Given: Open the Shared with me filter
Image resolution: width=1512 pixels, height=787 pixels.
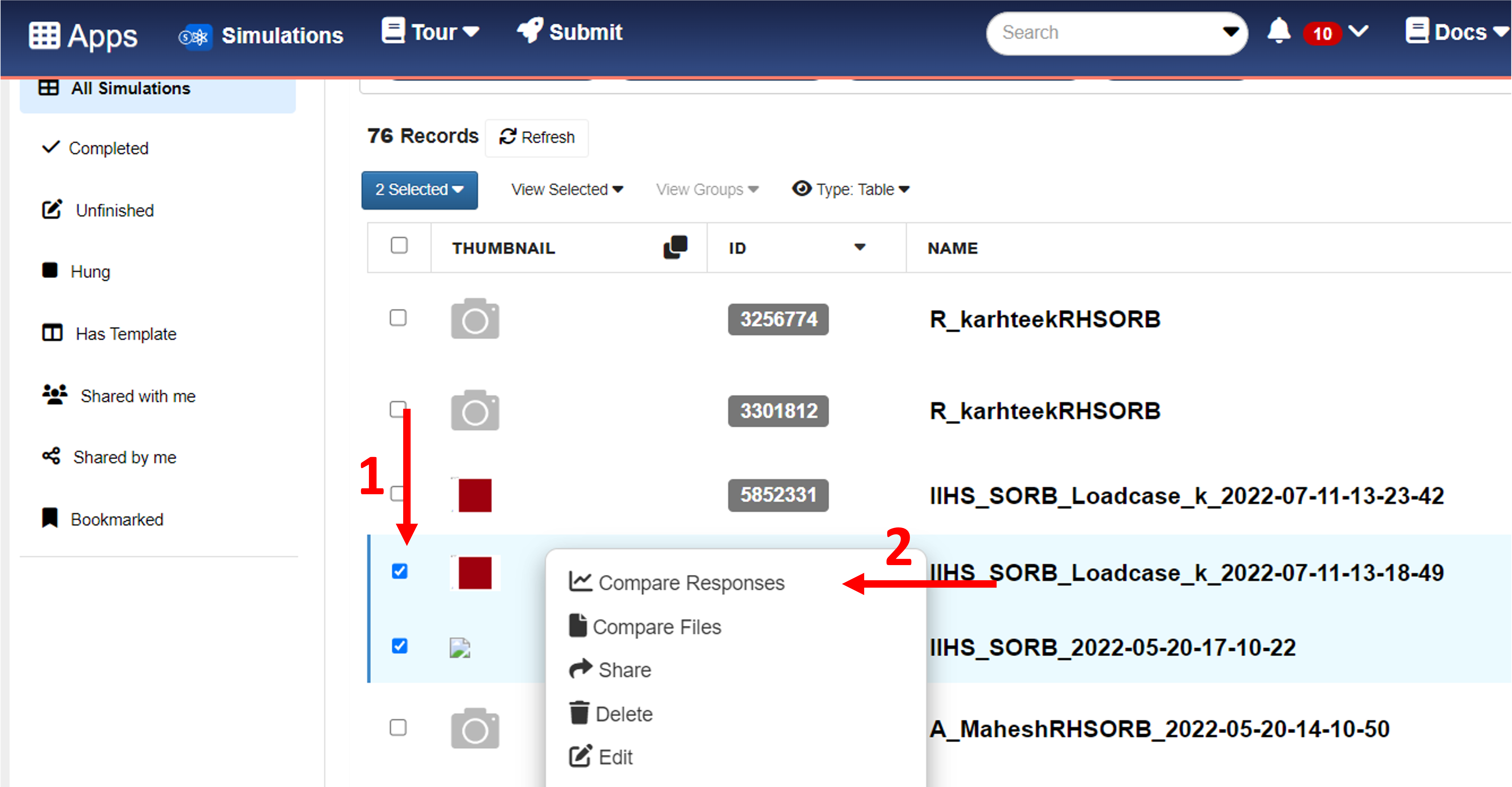Looking at the screenshot, I should pos(119,395).
